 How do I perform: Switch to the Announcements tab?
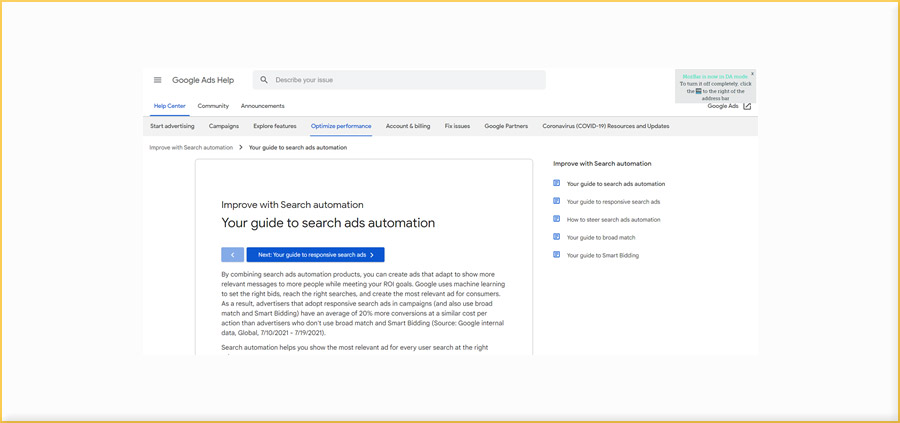tap(262, 106)
